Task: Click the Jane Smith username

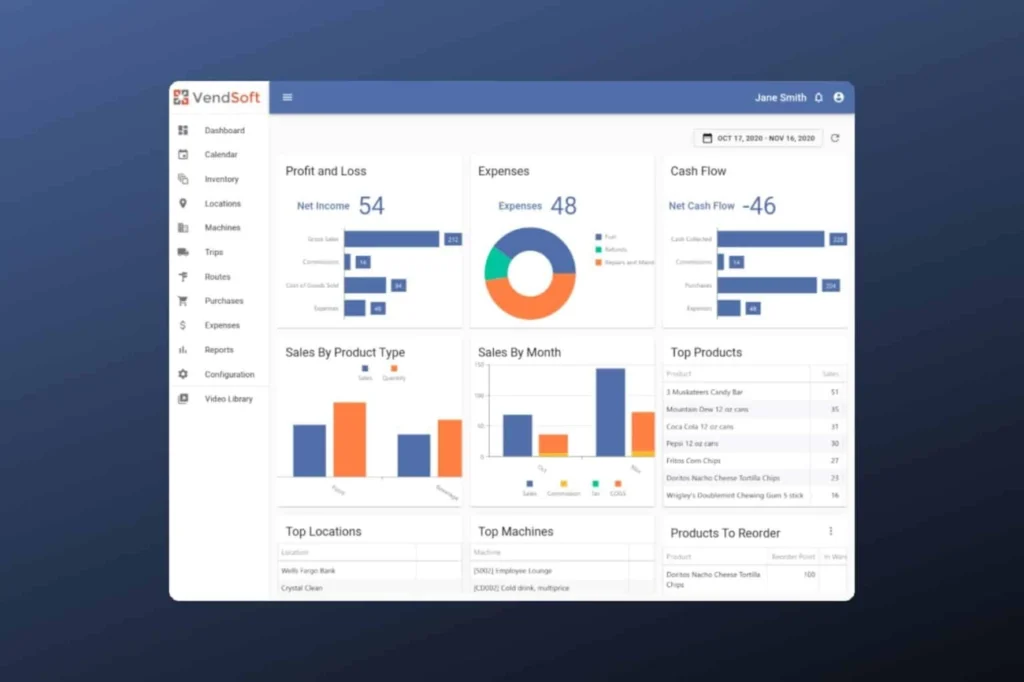Action: click(x=780, y=98)
